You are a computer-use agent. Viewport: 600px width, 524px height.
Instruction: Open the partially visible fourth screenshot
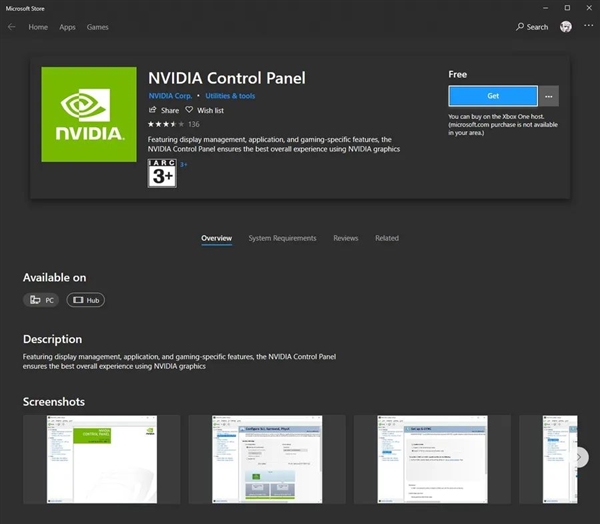pos(548,459)
